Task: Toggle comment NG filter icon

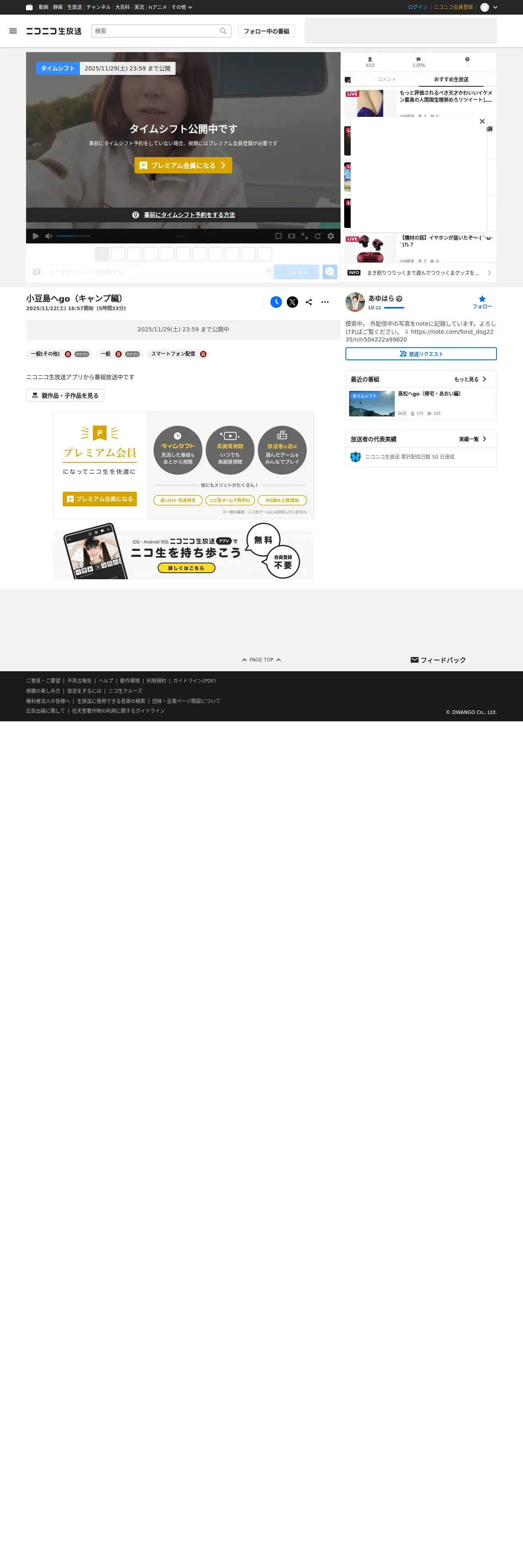Action: (348, 80)
